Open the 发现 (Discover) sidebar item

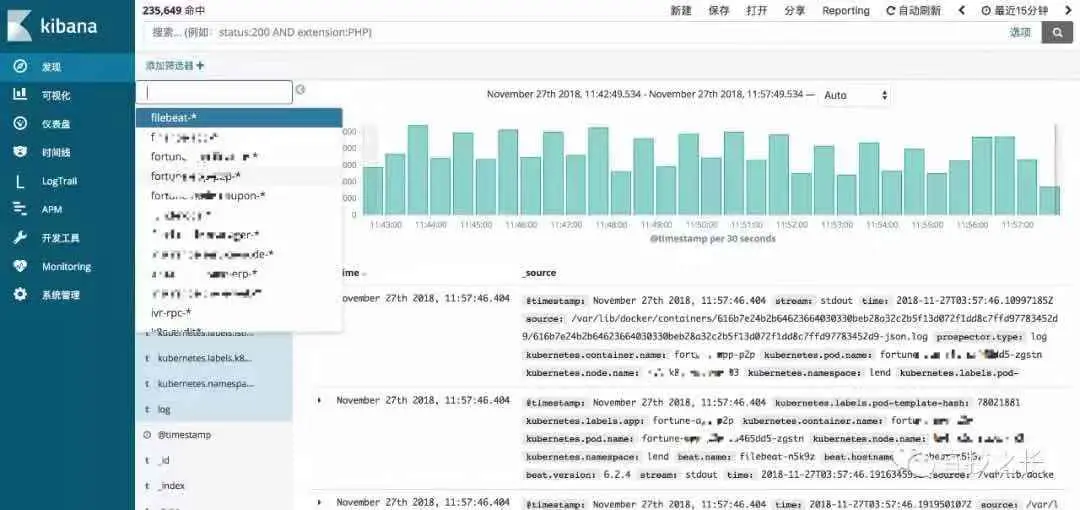(x=67, y=67)
